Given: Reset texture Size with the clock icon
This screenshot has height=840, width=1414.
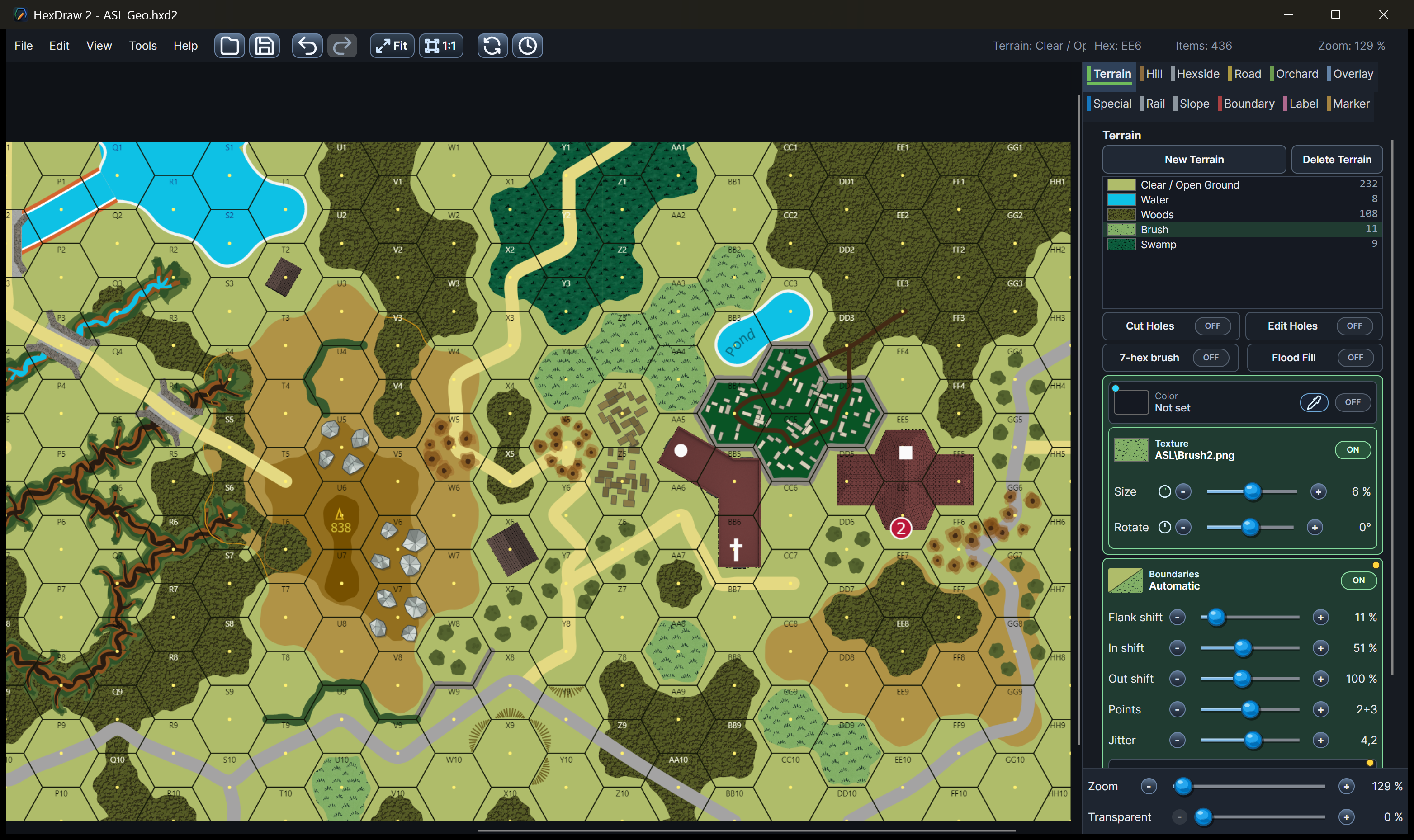Looking at the screenshot, I should pos(1164,491).
